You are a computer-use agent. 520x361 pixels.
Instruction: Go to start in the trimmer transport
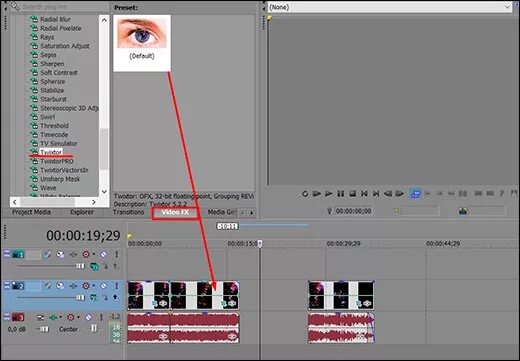click(x=364, y=194)
